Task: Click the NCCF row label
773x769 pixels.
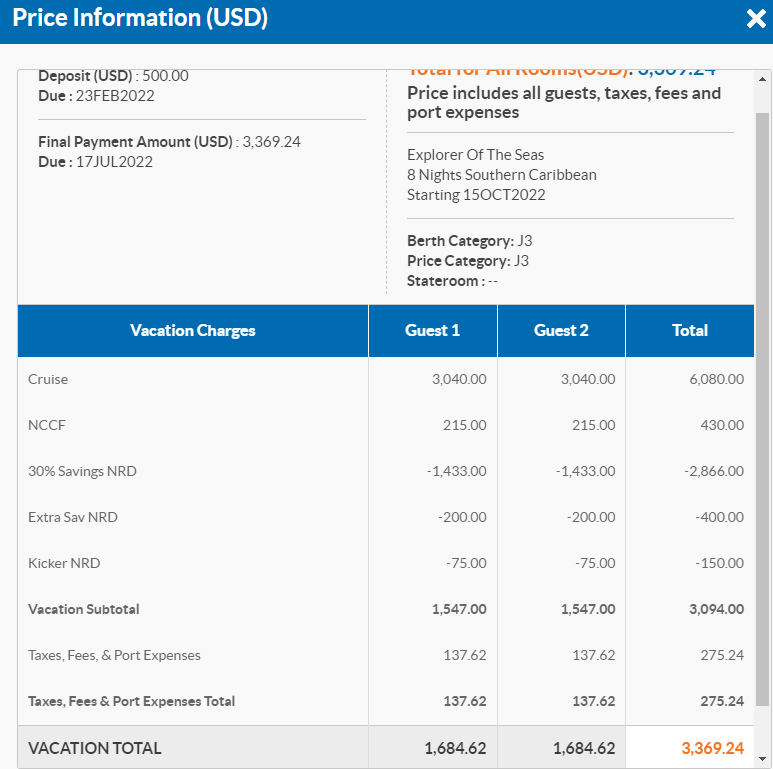Action: tap(47, 425)
